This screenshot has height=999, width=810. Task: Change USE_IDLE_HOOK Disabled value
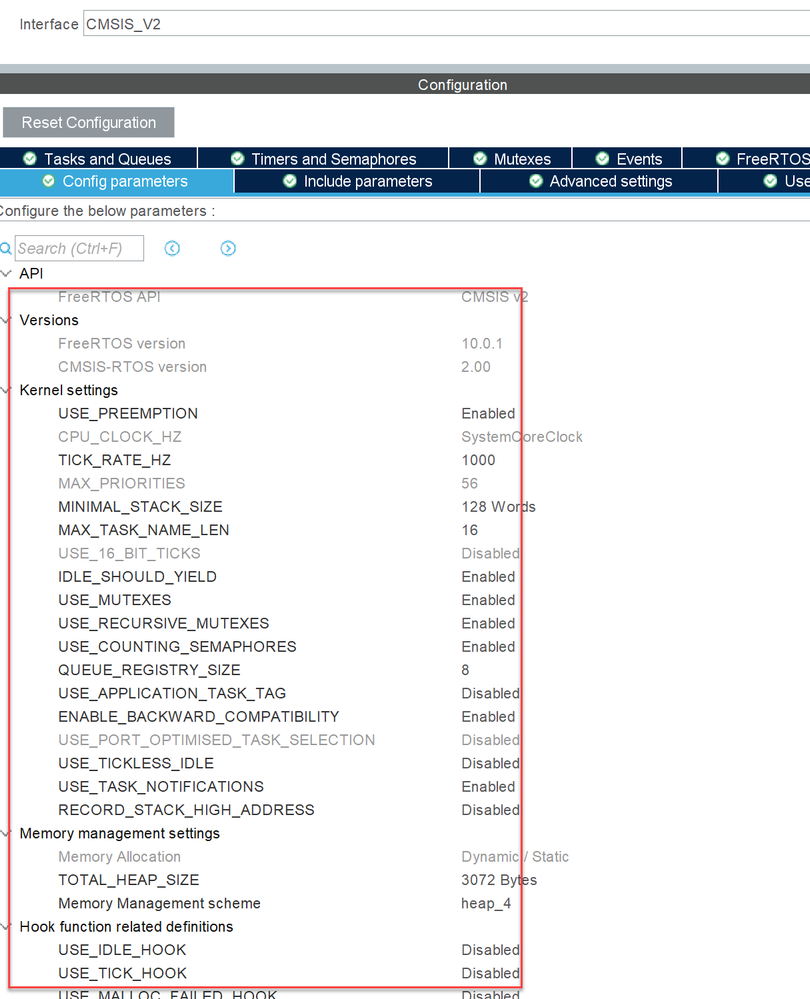tap(491, 950)
